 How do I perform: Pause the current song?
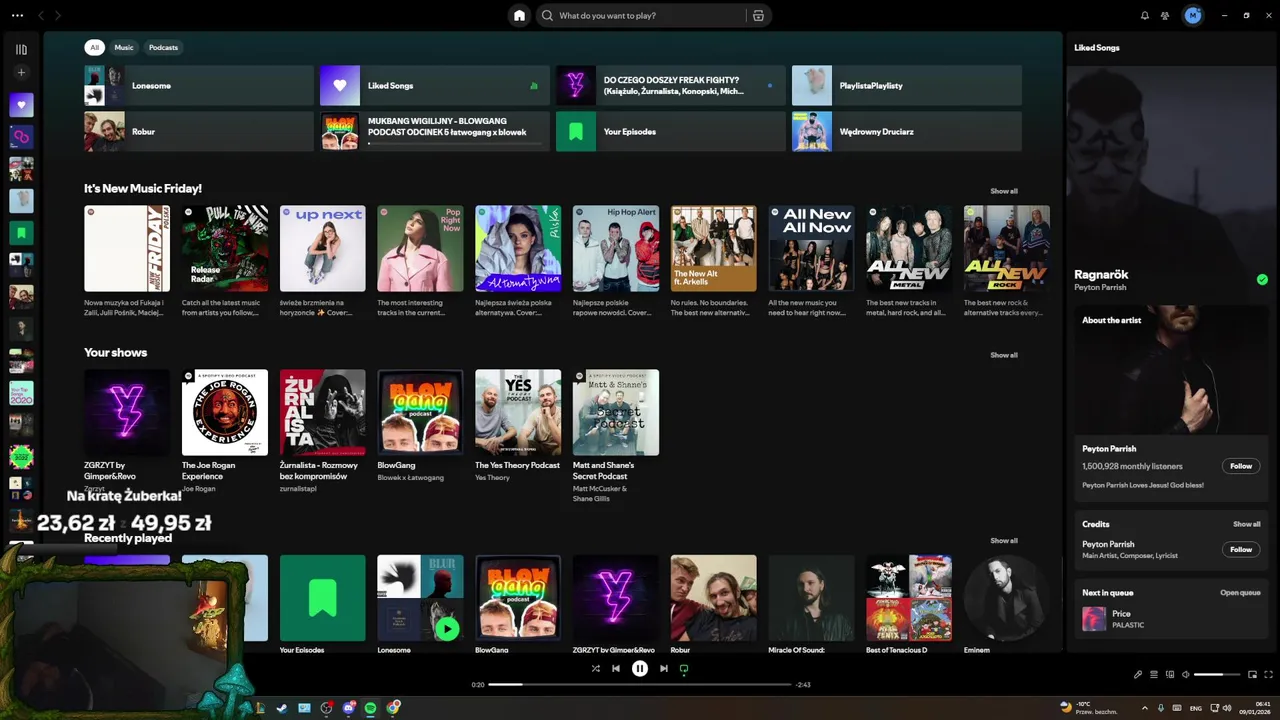pyautogui.click(x=640, y=668)
